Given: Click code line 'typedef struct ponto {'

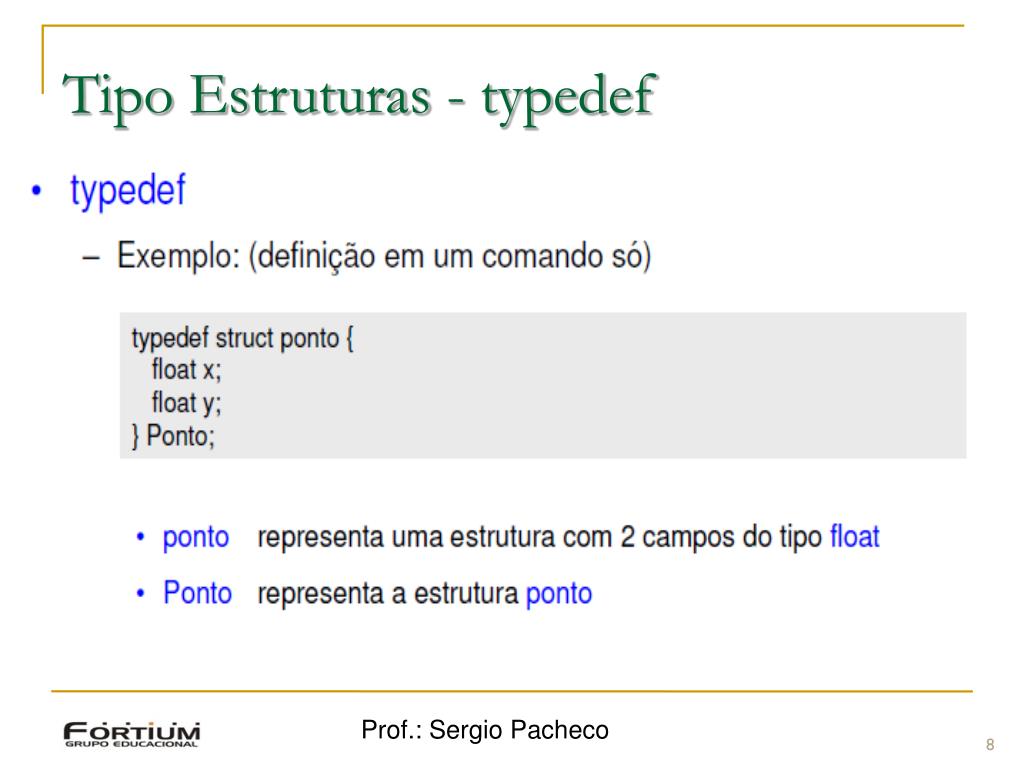Looking at the screenshot, I should pos(242,338).
